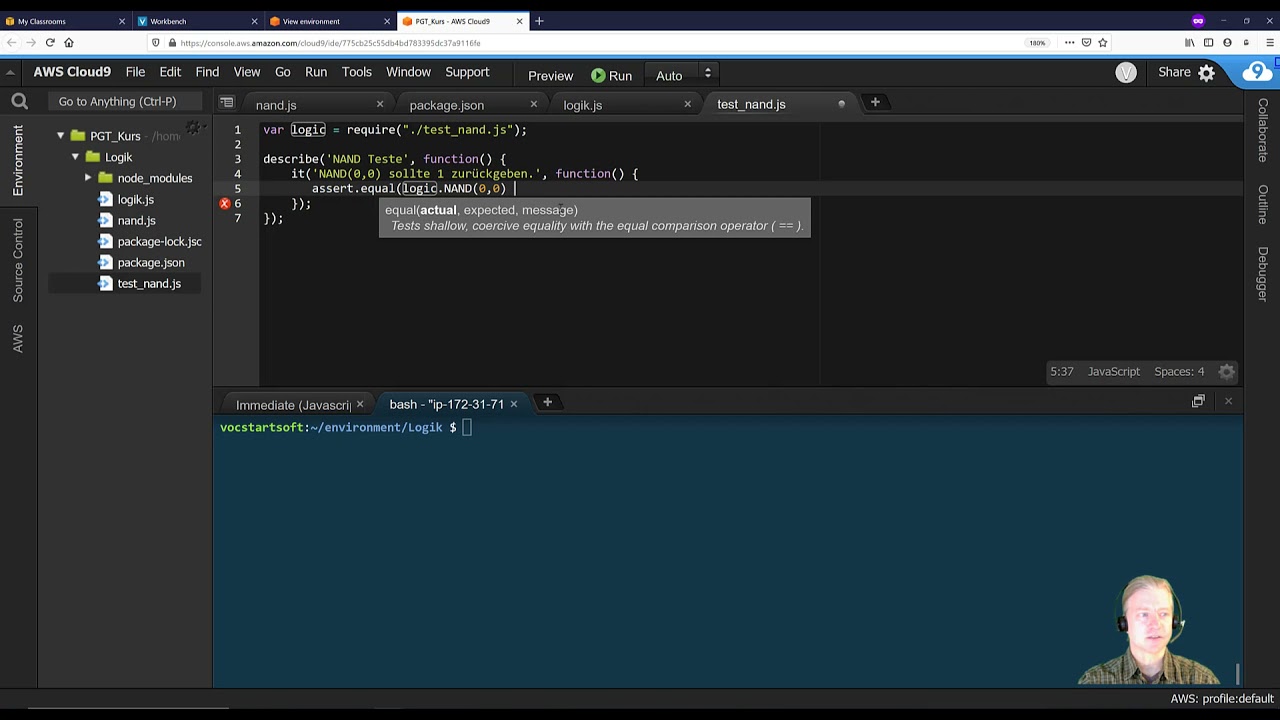Viewport: 1280px width, 720px height.
Task: Close the package.json tab
Action: [533, 104]
